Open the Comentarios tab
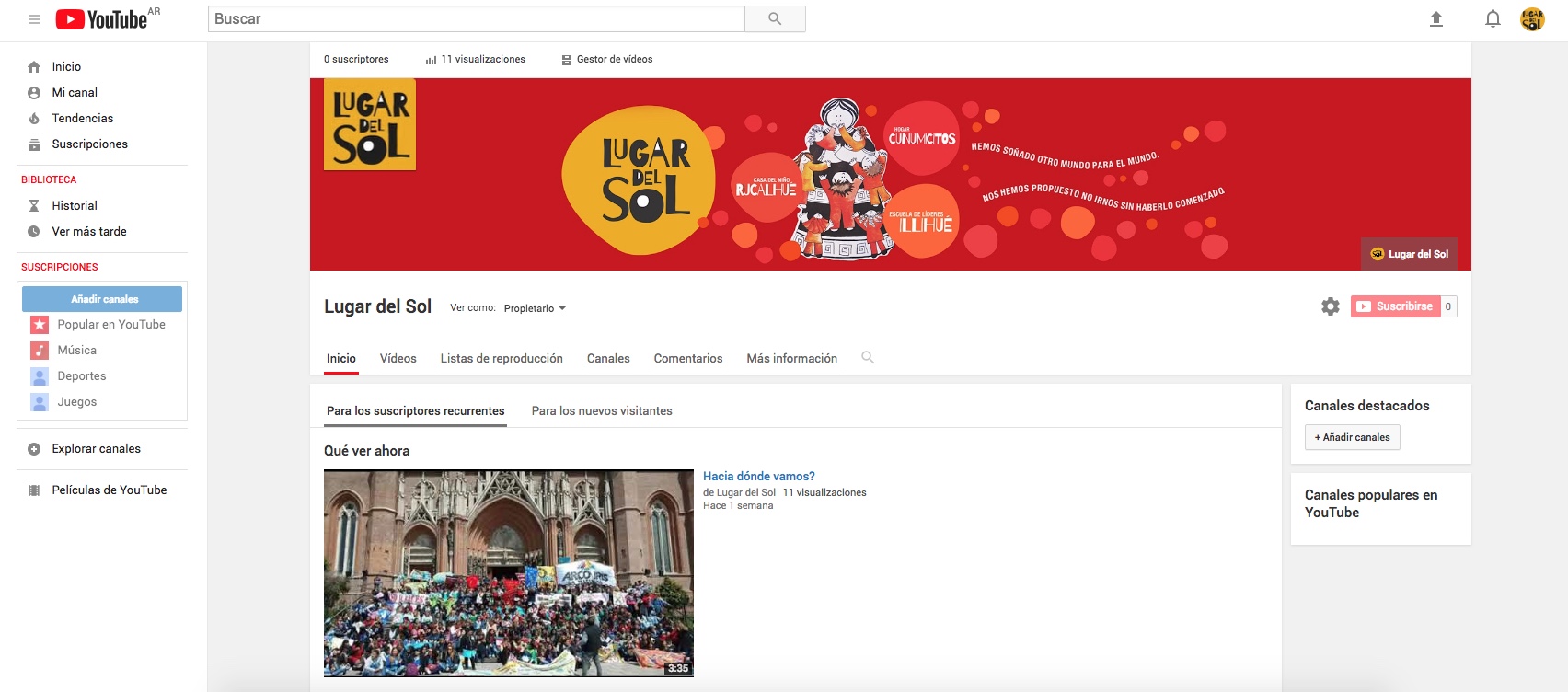1568x692 pixels. (x=688, y=359)
